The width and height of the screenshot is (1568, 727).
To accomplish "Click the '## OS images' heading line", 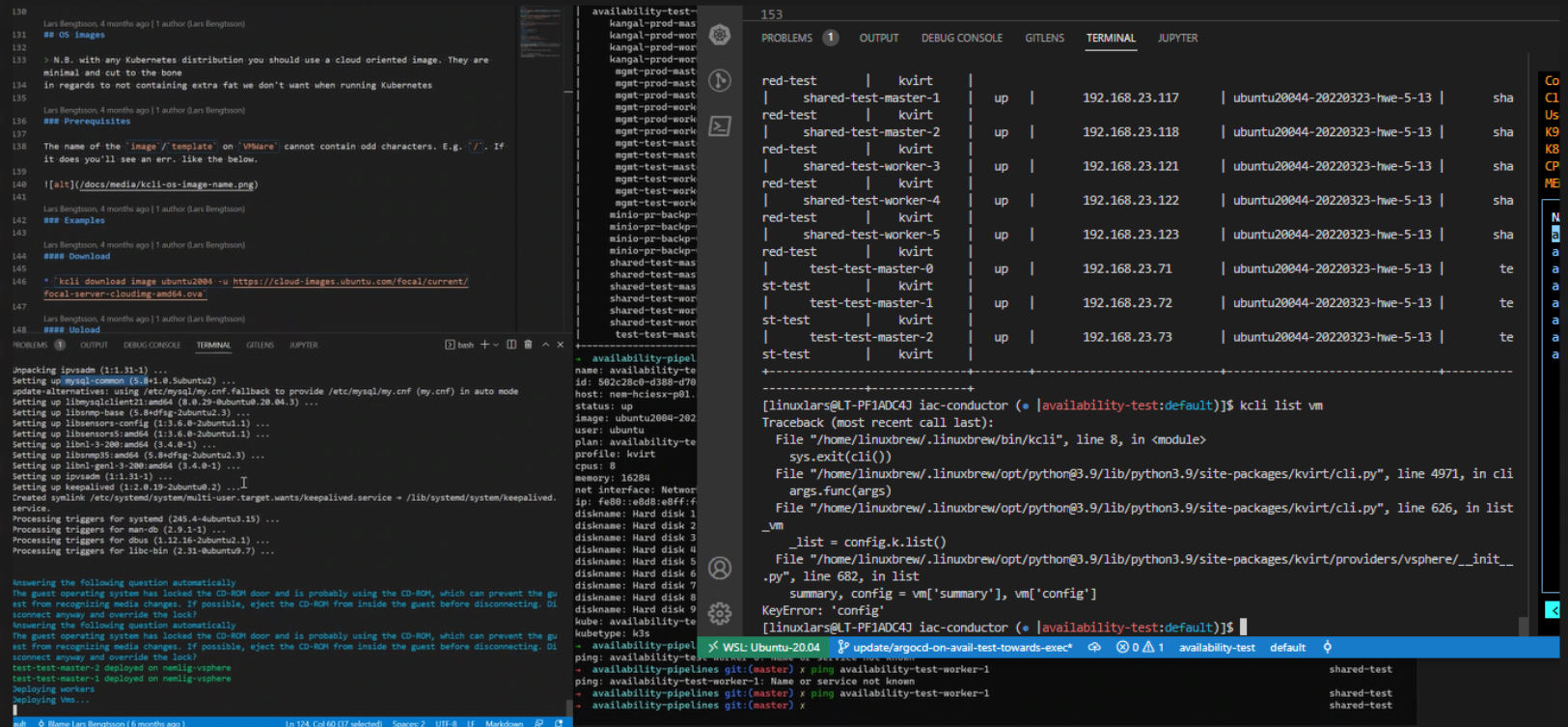I will click(x=74, y=35).
